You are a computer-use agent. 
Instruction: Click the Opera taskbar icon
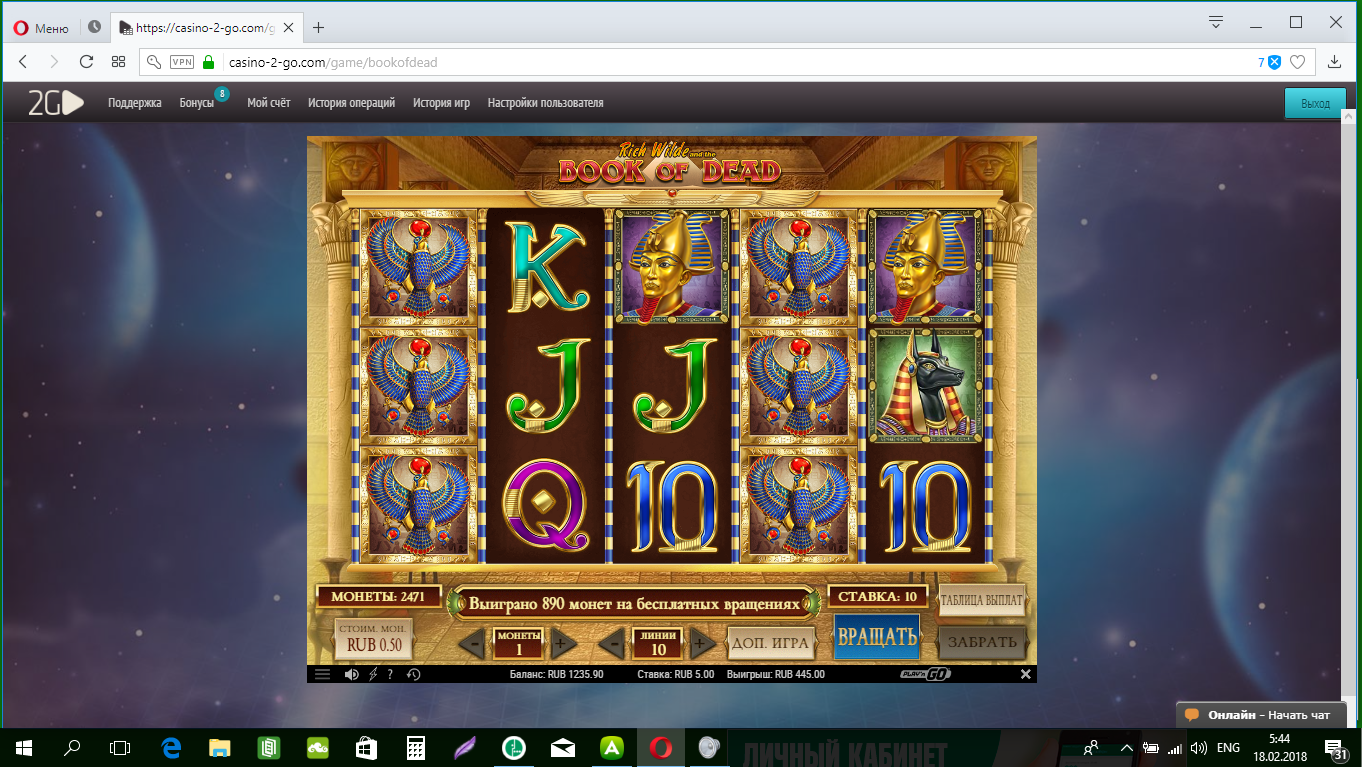pos(661,747)
